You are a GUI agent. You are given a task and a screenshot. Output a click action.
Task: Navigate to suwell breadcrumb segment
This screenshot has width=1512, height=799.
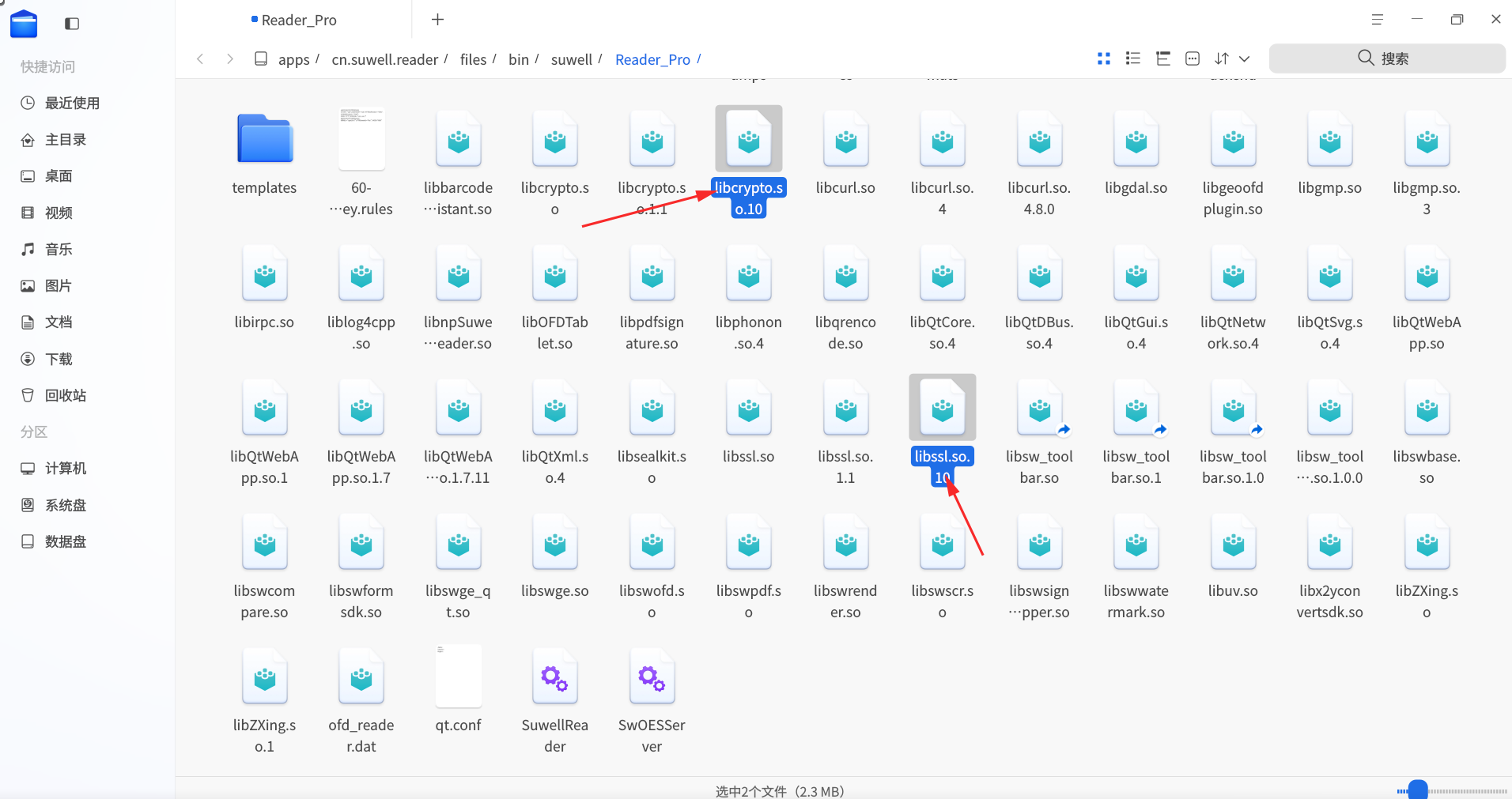pyautogui.click(x=572, y=59)
